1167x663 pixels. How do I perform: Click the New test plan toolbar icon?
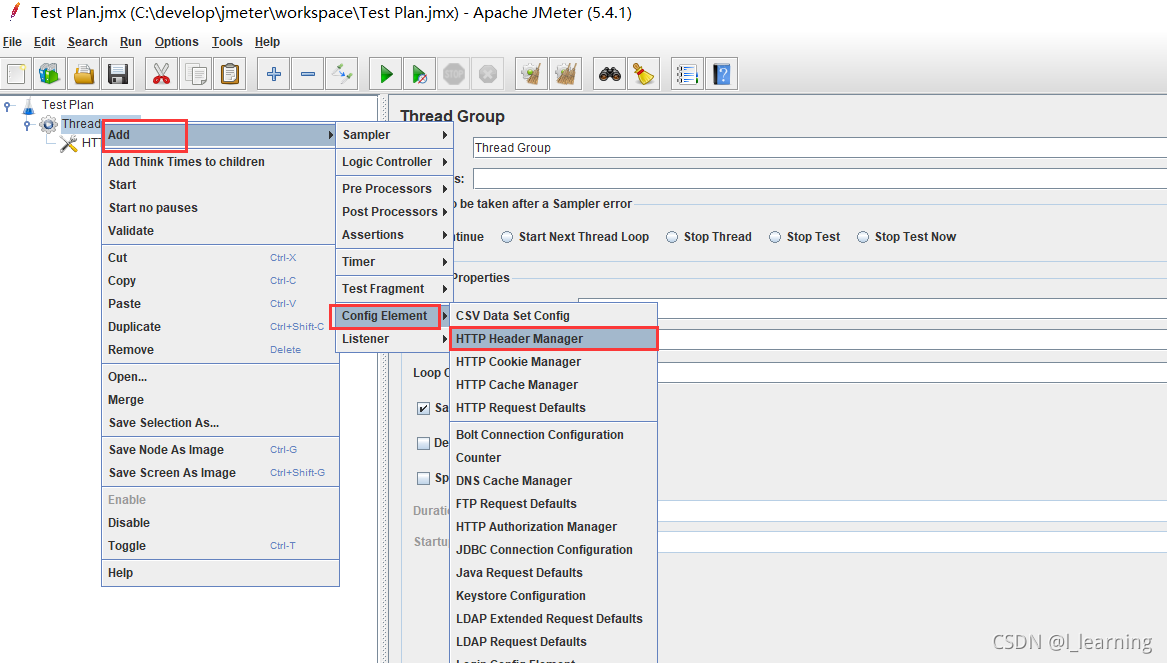click(16, 74)
